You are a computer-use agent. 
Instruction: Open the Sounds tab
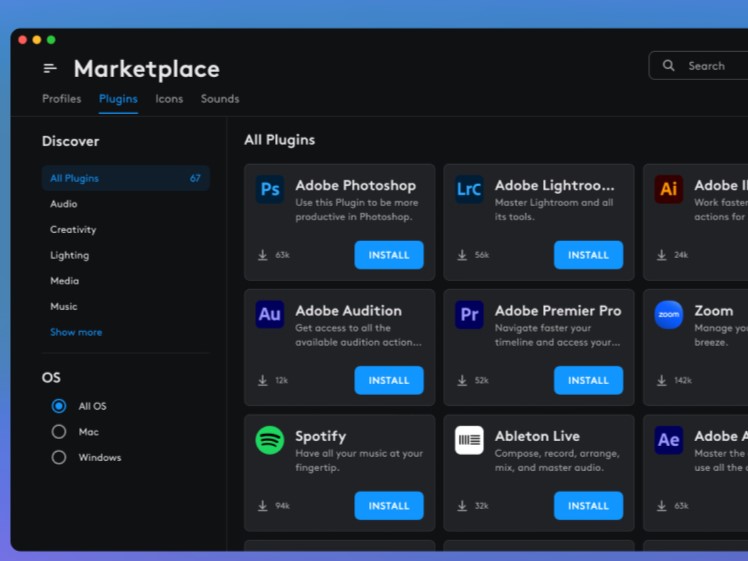[220, 99]
